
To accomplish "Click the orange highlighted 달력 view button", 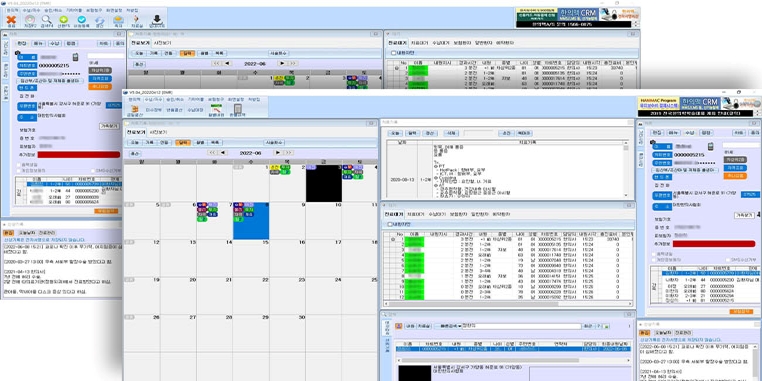I will [x=183, y=143].
